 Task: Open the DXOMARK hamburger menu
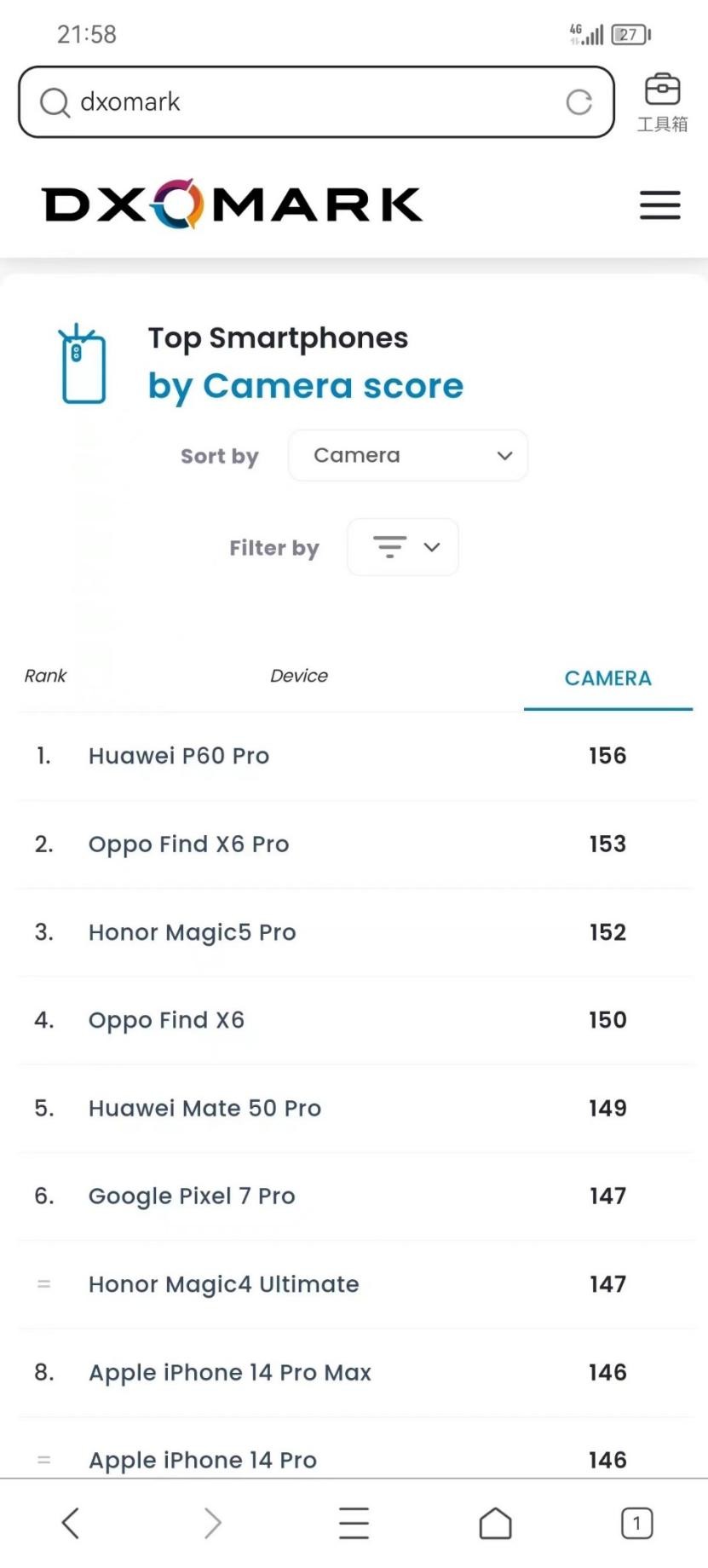pos(659,205)
